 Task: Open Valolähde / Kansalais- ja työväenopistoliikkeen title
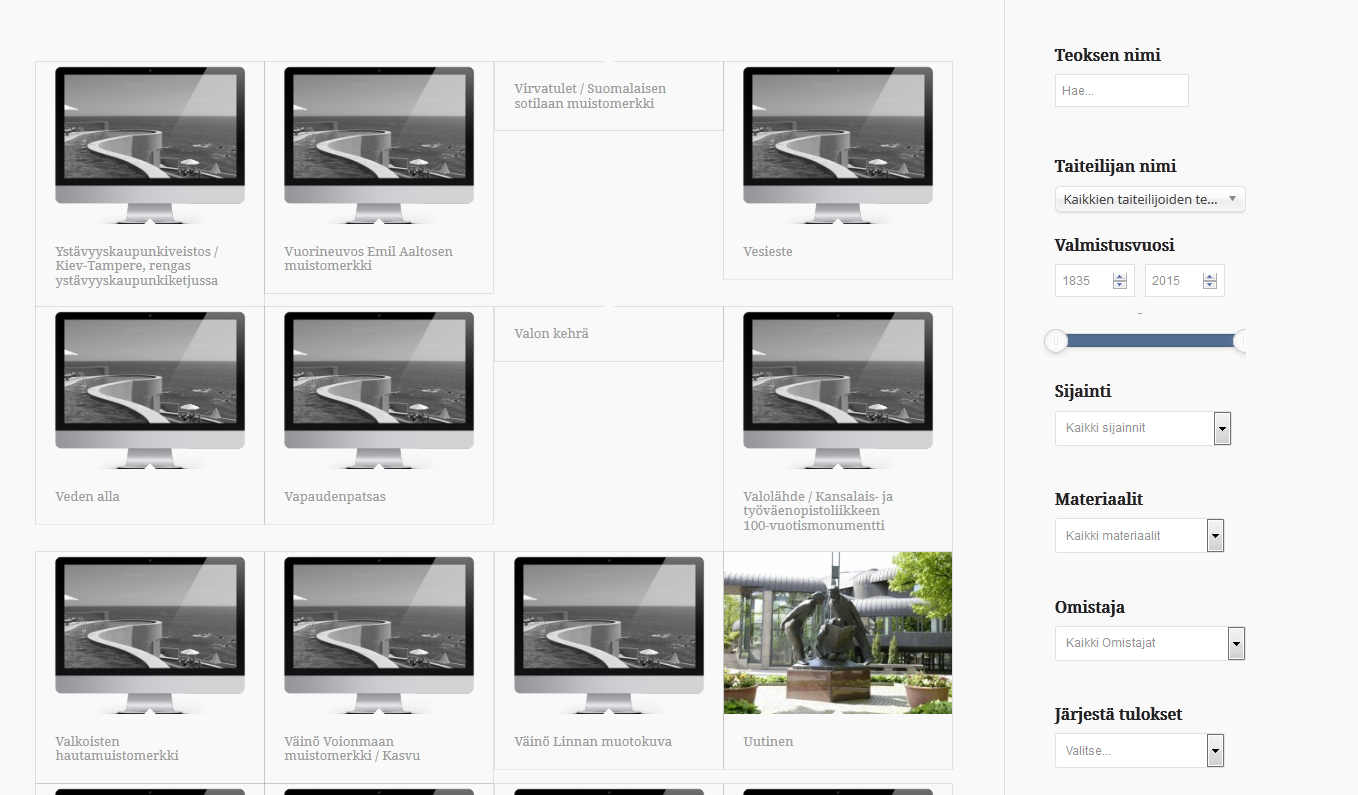click(x=818, y=511)
